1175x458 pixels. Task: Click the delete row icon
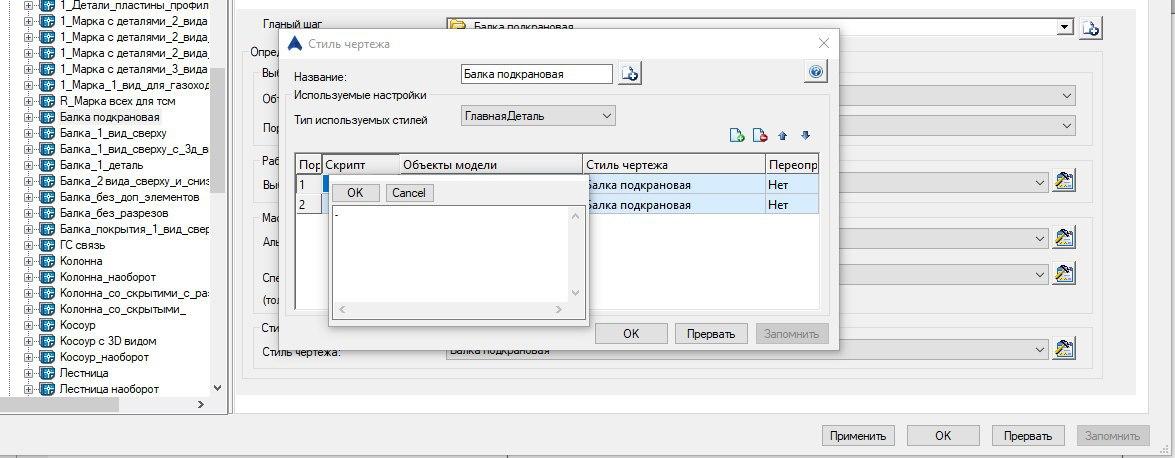tap(759, 136)
